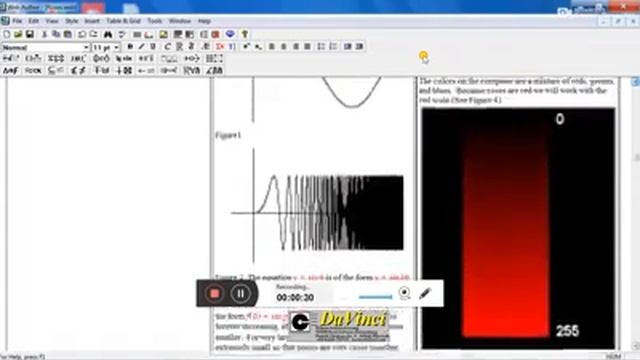Justify the paragraph text
The height and width of the screenshot is (360, 640).
[307, 47]
